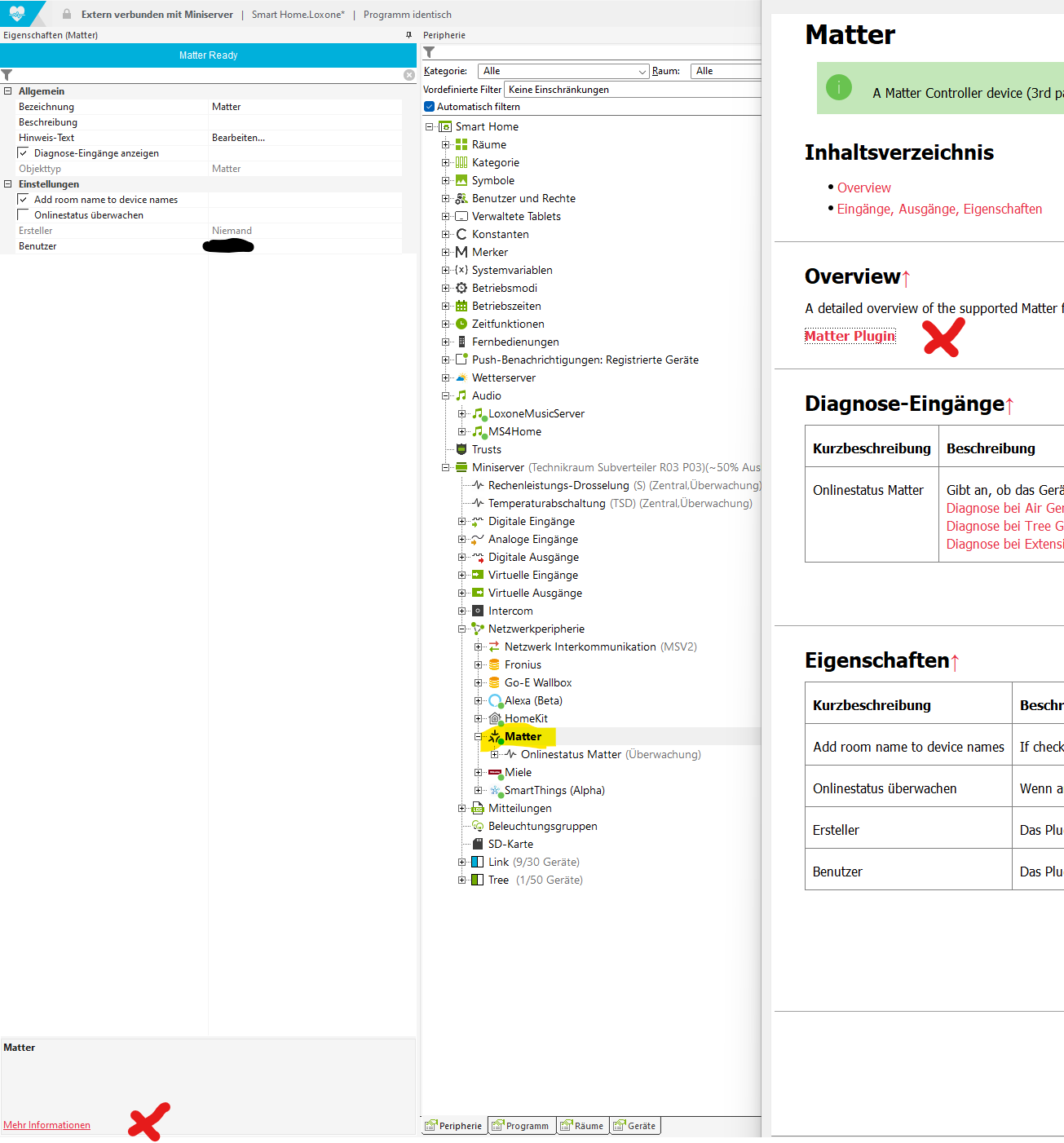Collapse the Allgemein properties section

tap(7, 91)
